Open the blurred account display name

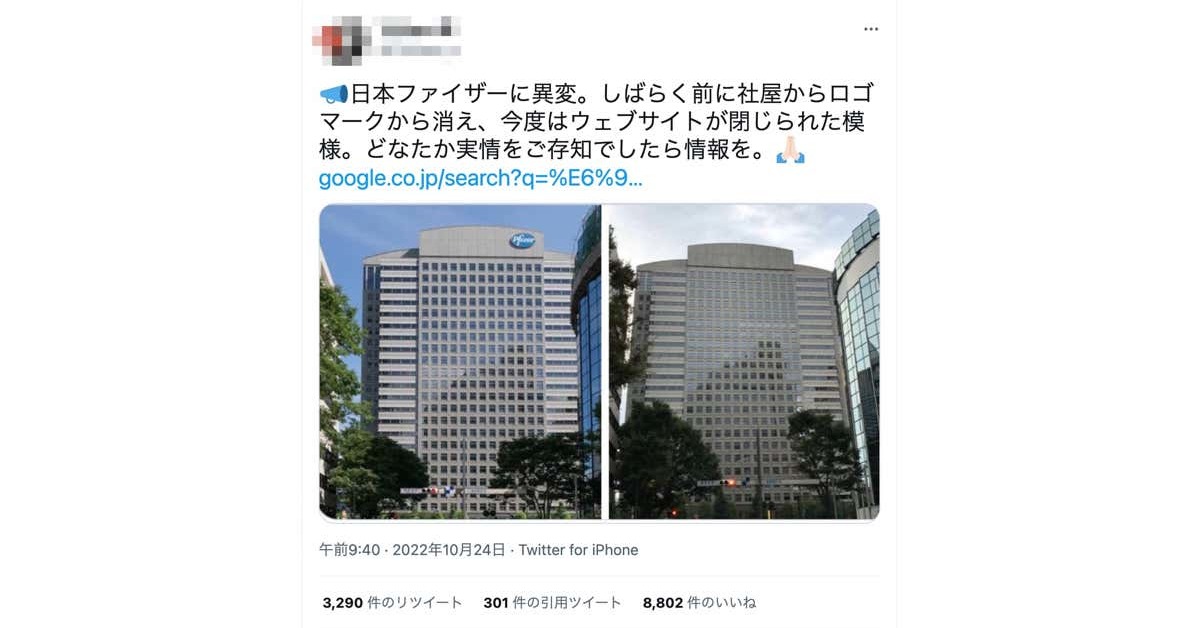click(416, 27)
